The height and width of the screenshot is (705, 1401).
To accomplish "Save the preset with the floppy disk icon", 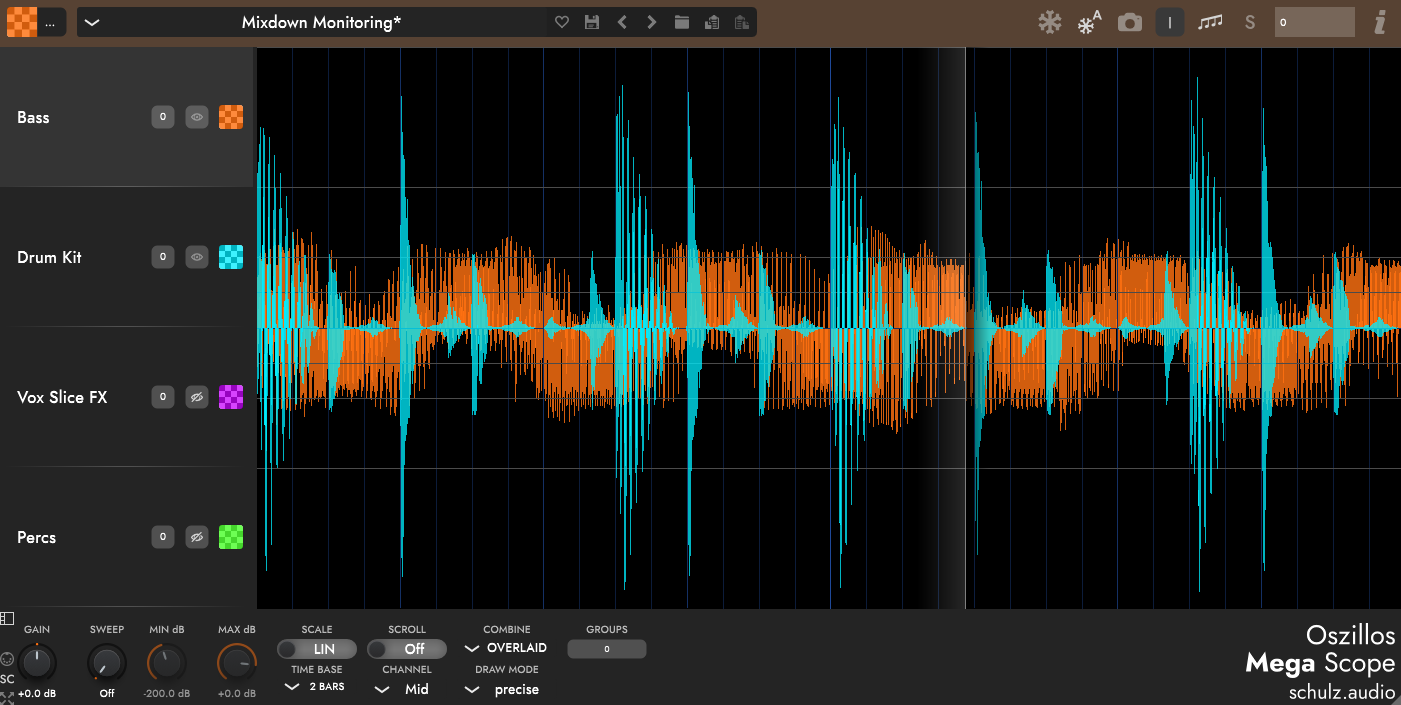I will [592, 22].
